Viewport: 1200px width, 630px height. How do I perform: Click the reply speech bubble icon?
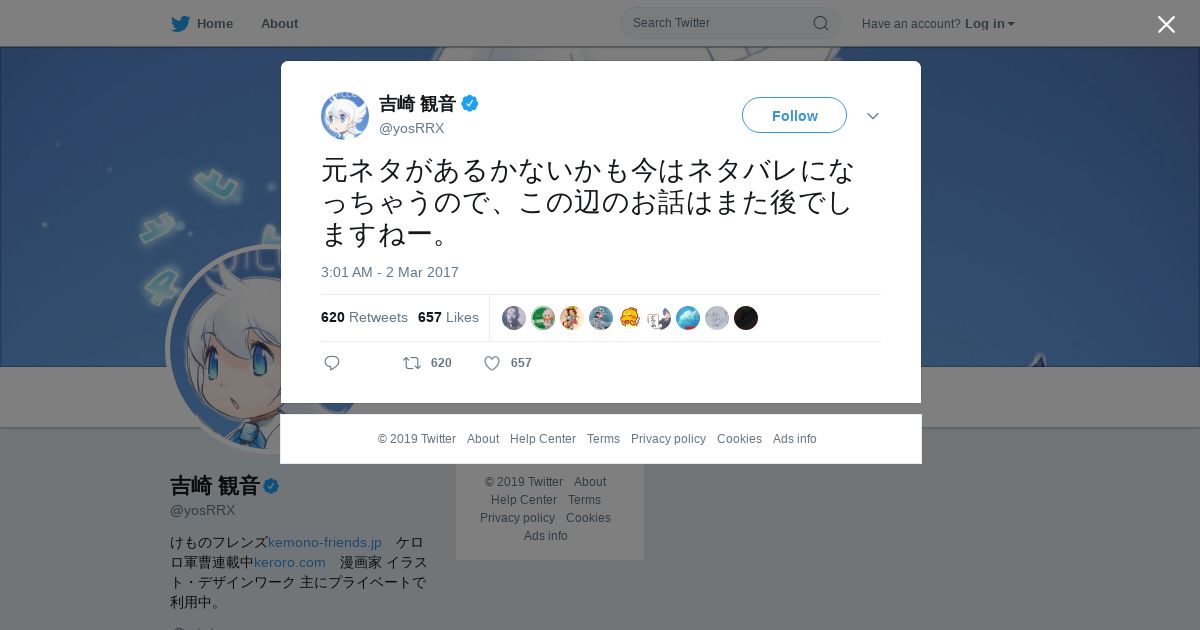coord(332,363)
